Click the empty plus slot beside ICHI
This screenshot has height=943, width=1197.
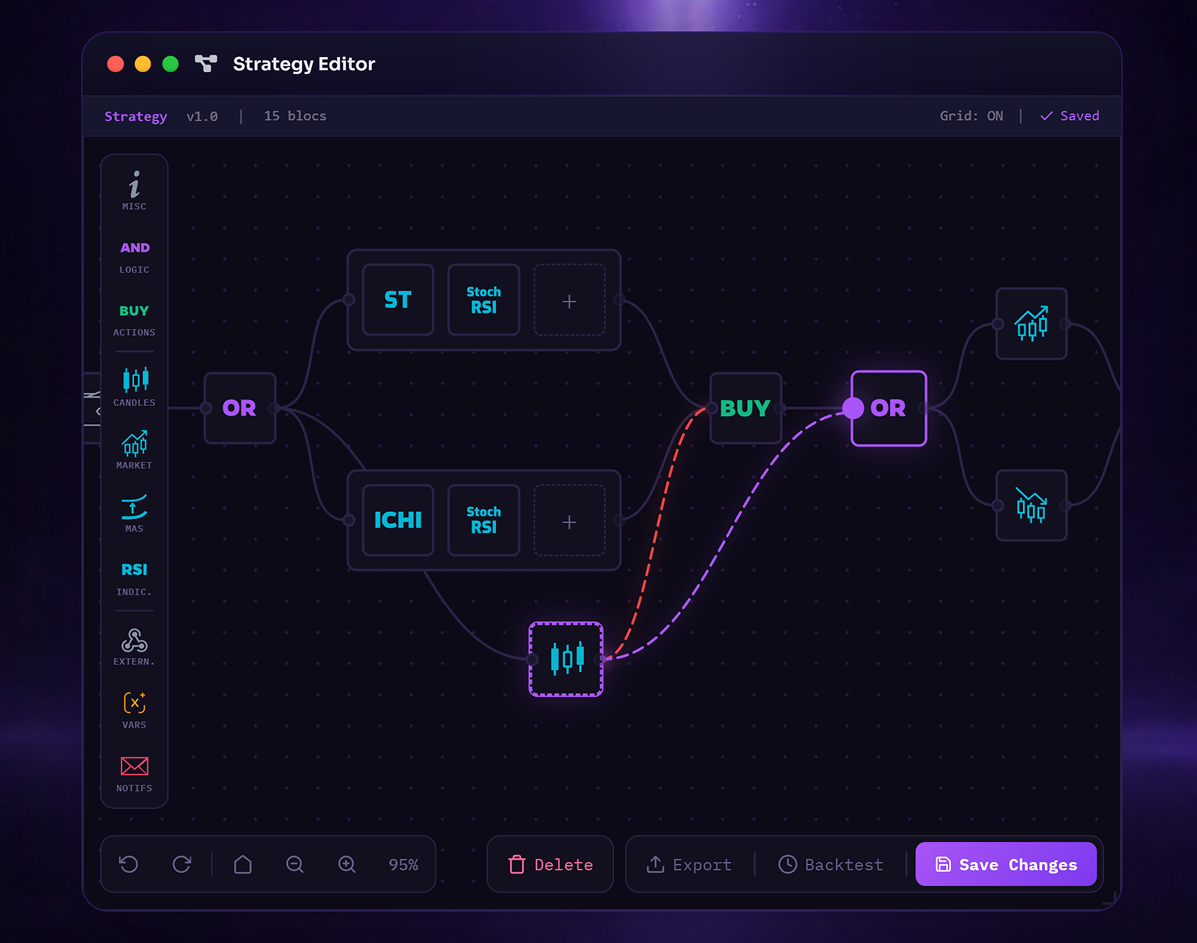[x=569, y=520]
